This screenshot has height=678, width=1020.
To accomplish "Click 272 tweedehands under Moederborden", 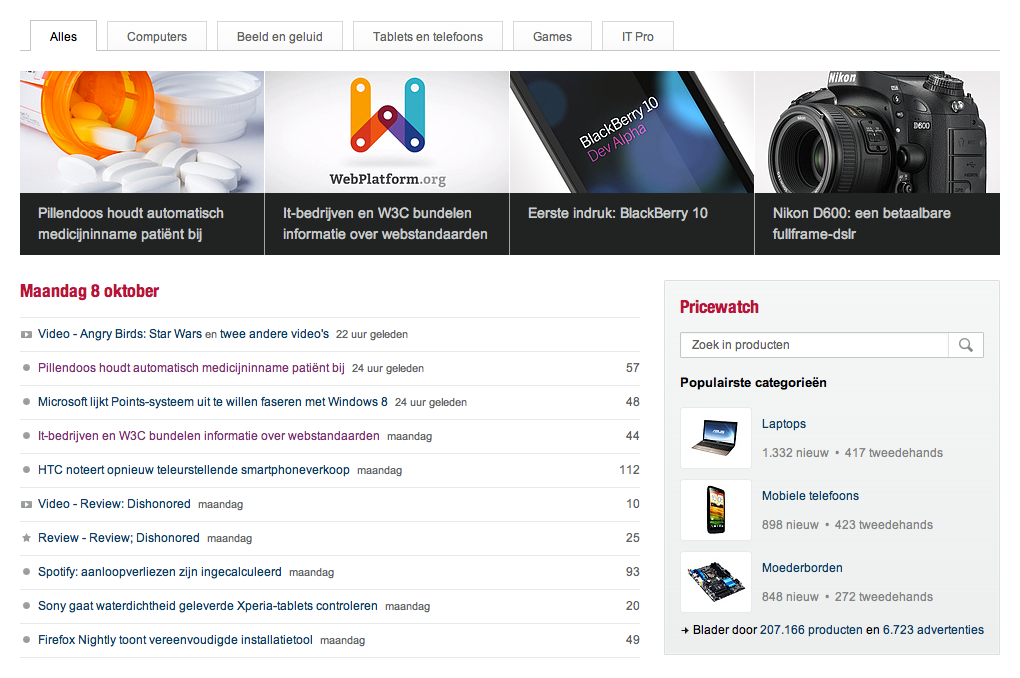I will tap(883, 597).
